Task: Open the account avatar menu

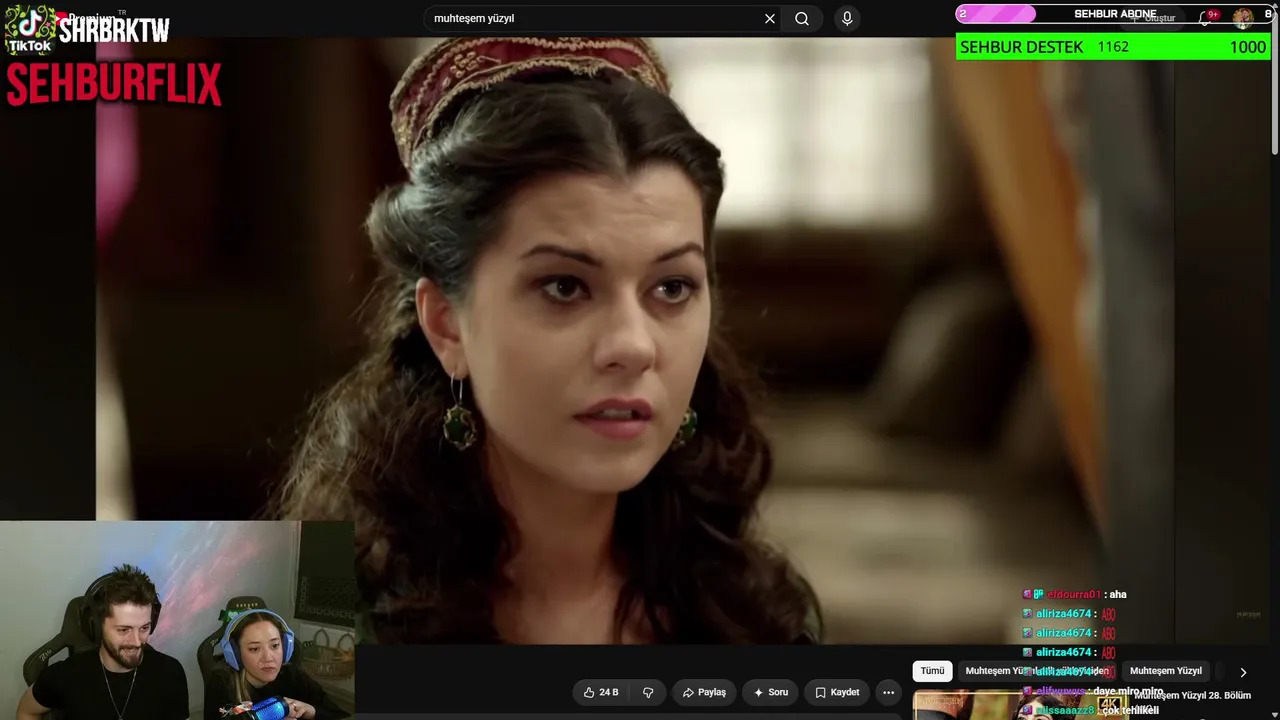Action: pyautogui.click(x=1243, y=18)
